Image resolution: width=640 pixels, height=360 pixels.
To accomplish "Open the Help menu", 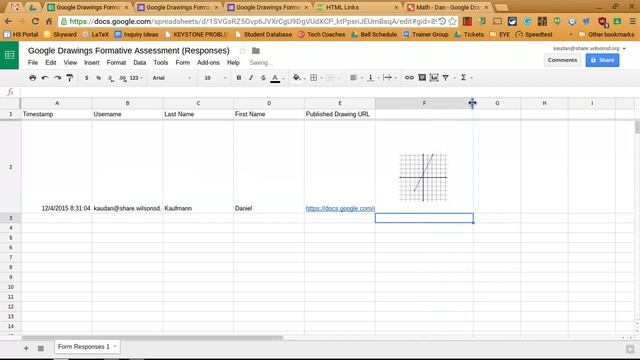I will (x=233, y=62).
